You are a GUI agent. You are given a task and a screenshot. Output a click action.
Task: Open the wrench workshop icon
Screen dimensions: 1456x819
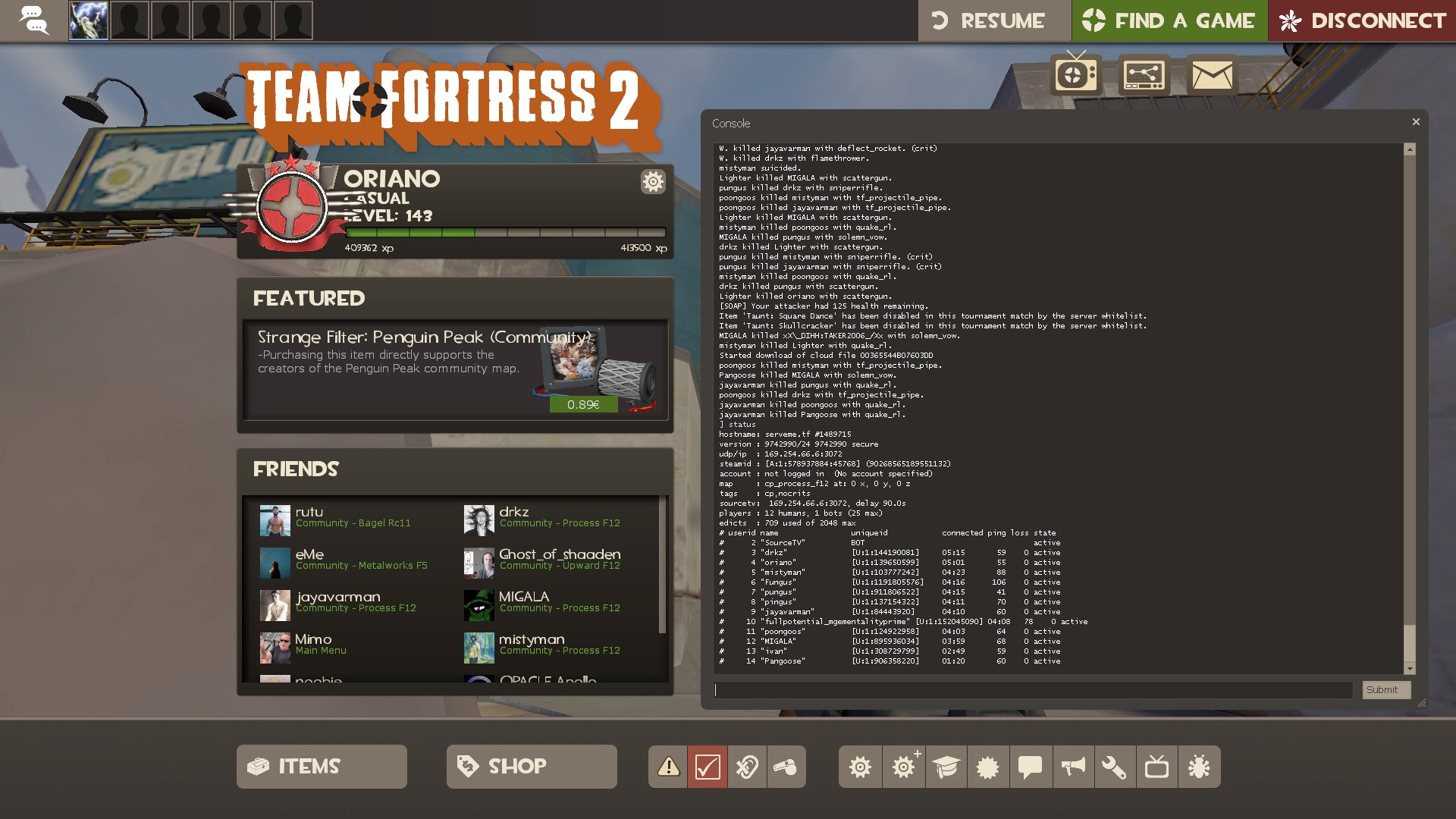click(x=1115, y=767)
